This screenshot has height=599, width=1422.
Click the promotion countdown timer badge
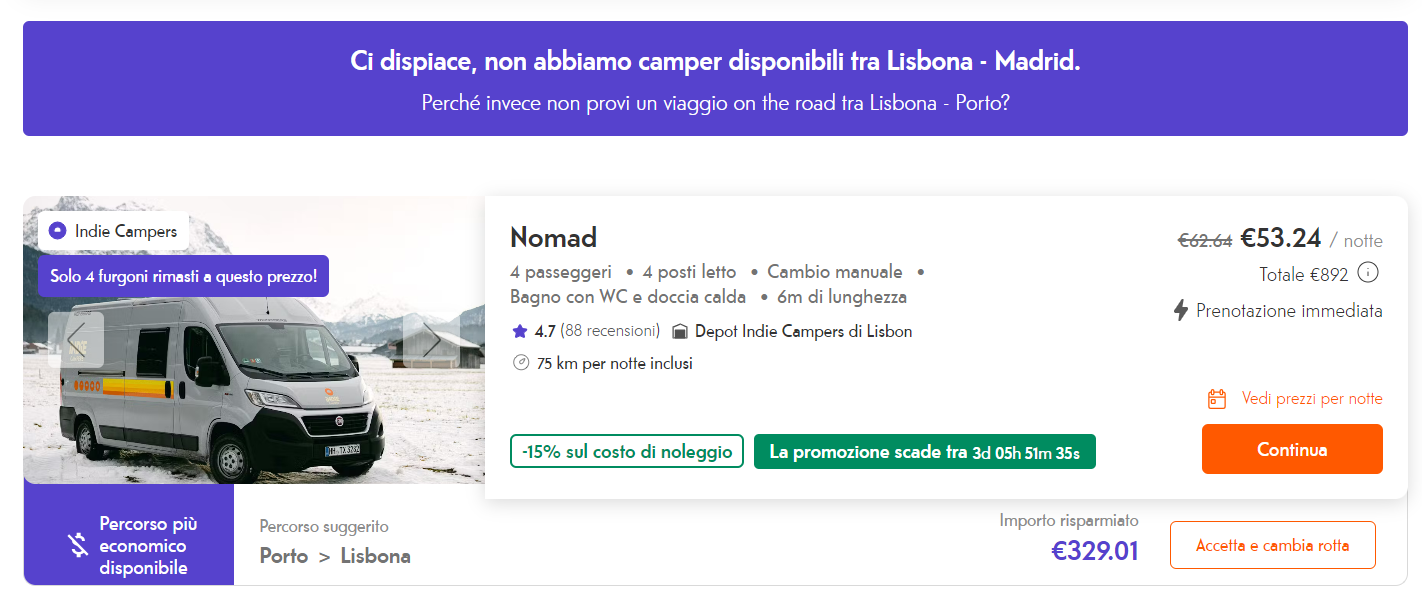pyautogui.click(x=925, y=452)
